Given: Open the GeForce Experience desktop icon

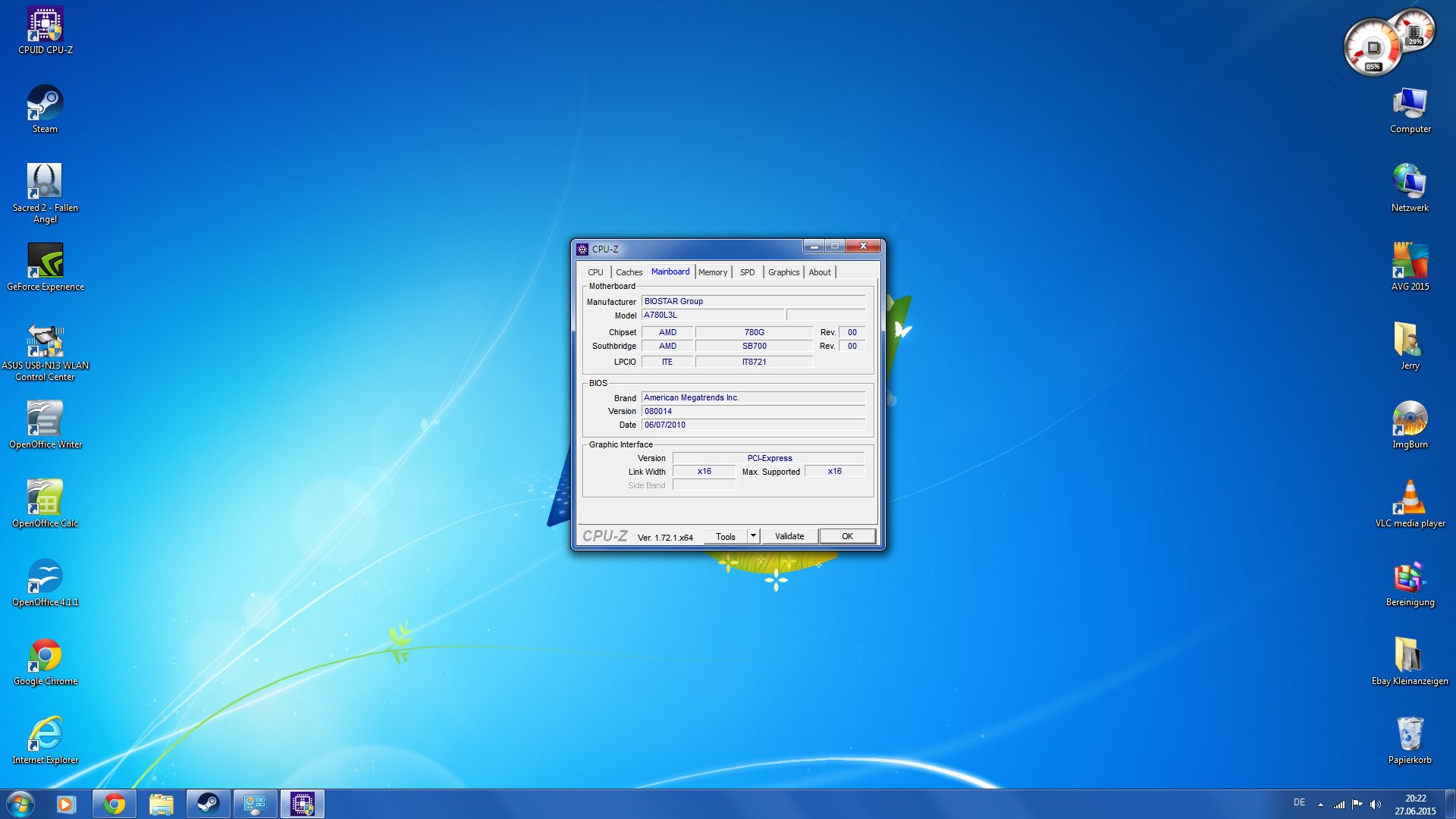Looking at the screenshot, I should click(45, 262).
